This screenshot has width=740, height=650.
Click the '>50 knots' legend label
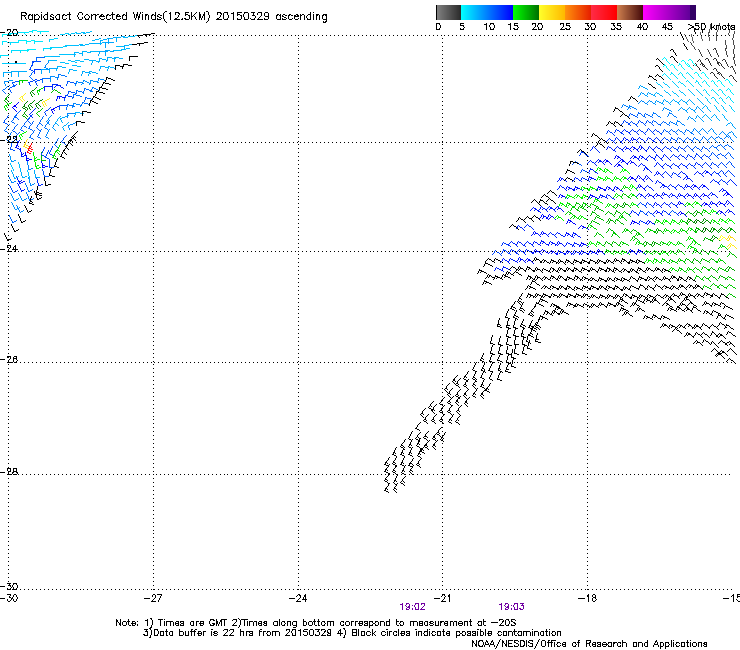pos(712,27)
